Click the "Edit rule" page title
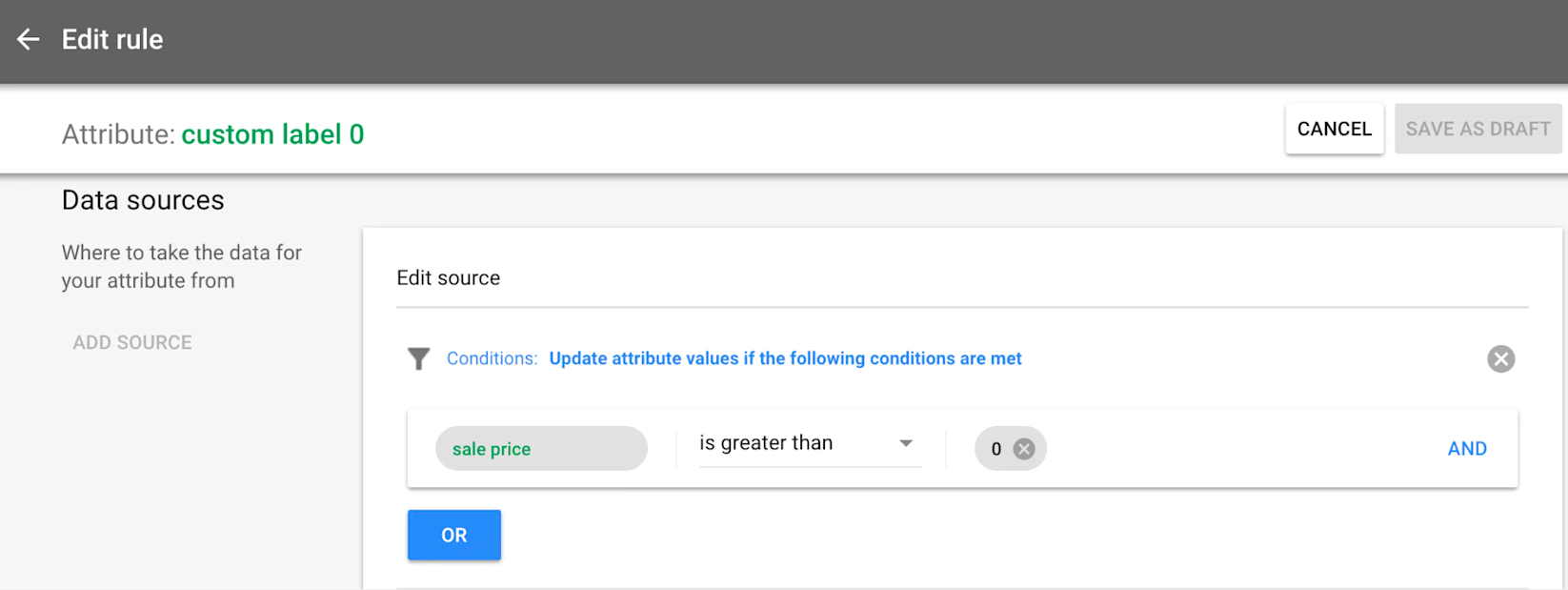This screenshot has height=590, width=1568. 112,39
